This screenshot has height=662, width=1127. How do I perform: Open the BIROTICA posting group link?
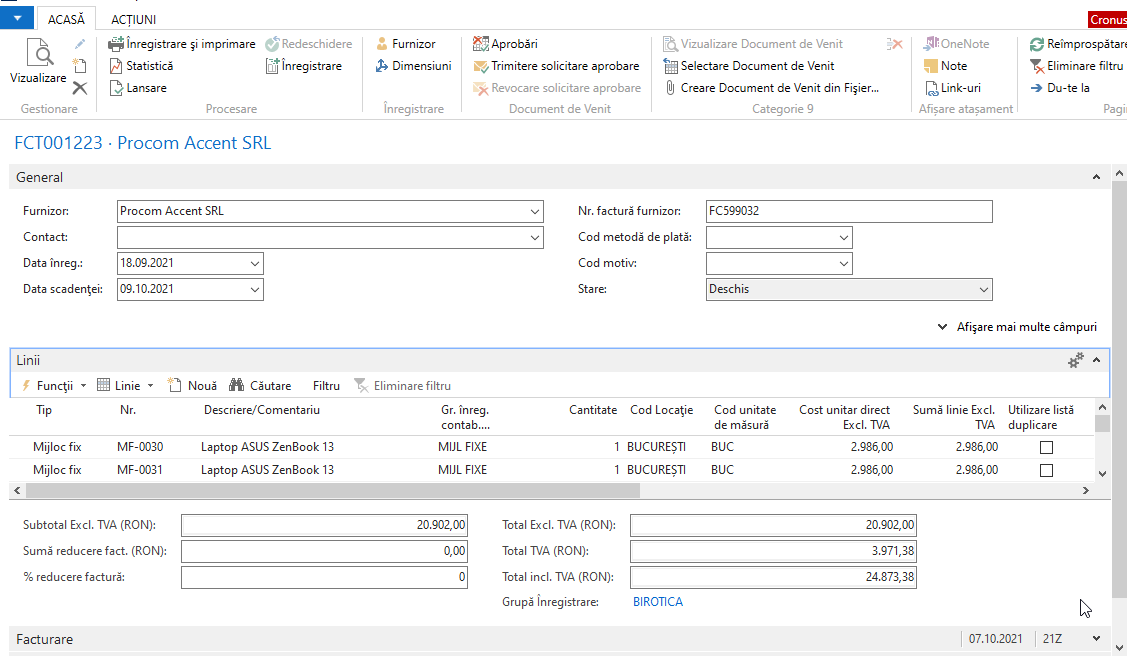pyautogui.click(x=658, y=602)
